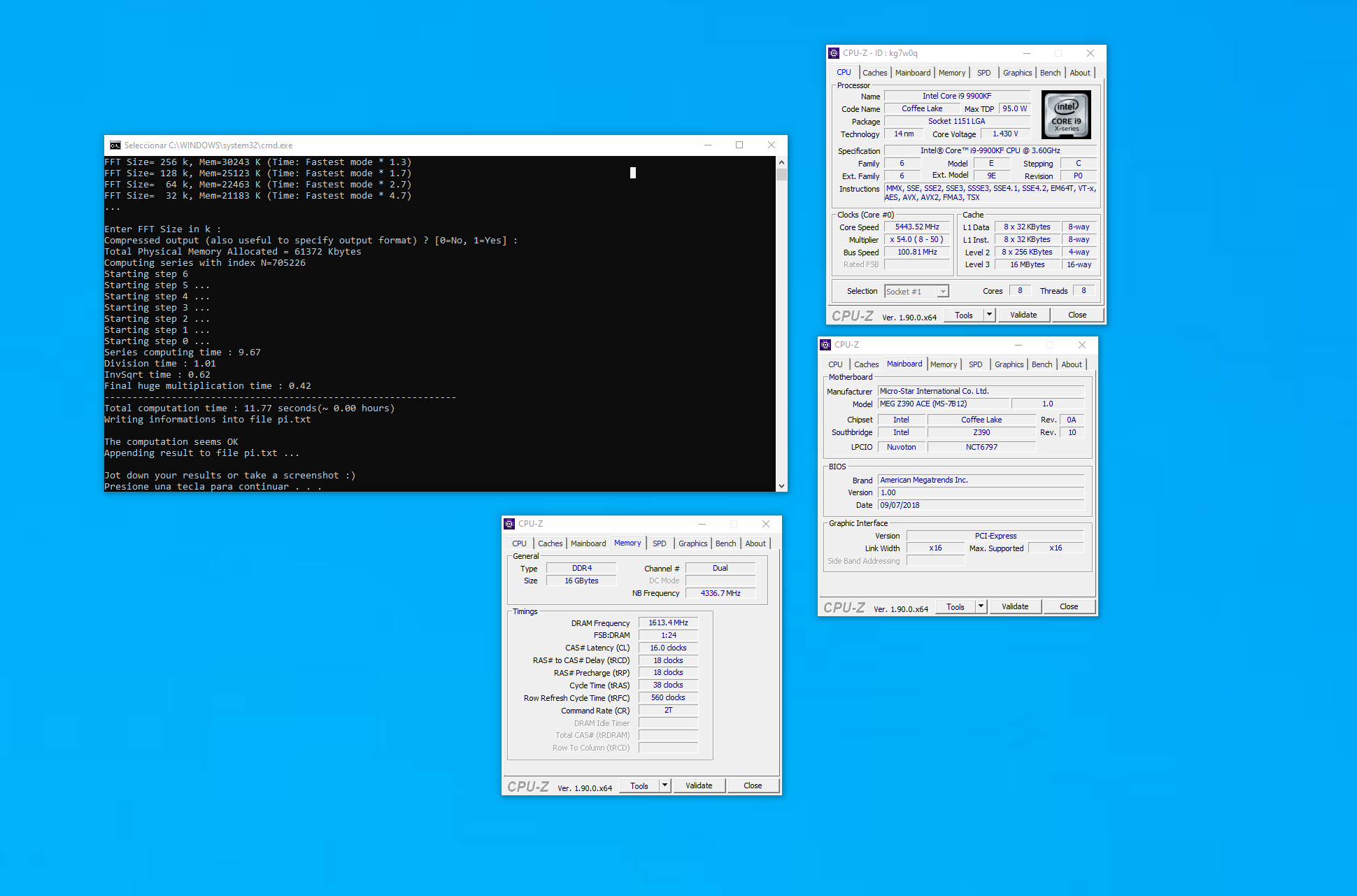Open Memory tab in Mainboard window
1357x896 pixels.
[x=944, y=364]
